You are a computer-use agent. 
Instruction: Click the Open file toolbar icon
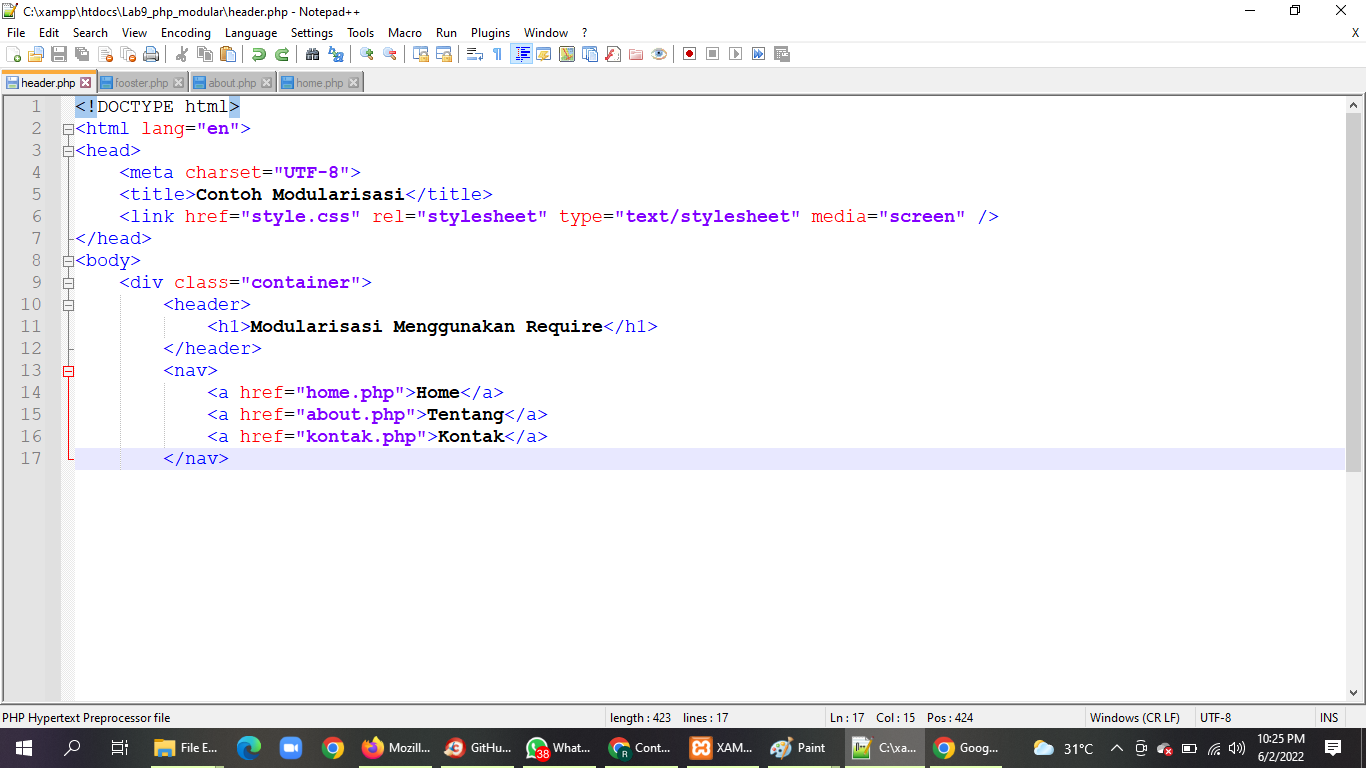coord(36,54)
